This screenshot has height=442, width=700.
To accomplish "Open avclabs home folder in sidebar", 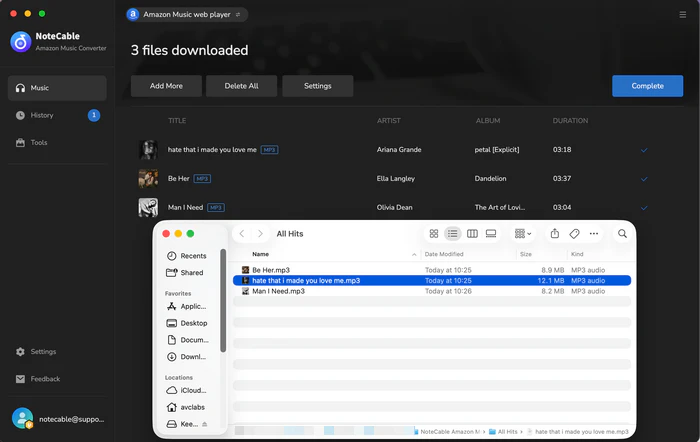I will pyautogui.click(x=187, y=407).
